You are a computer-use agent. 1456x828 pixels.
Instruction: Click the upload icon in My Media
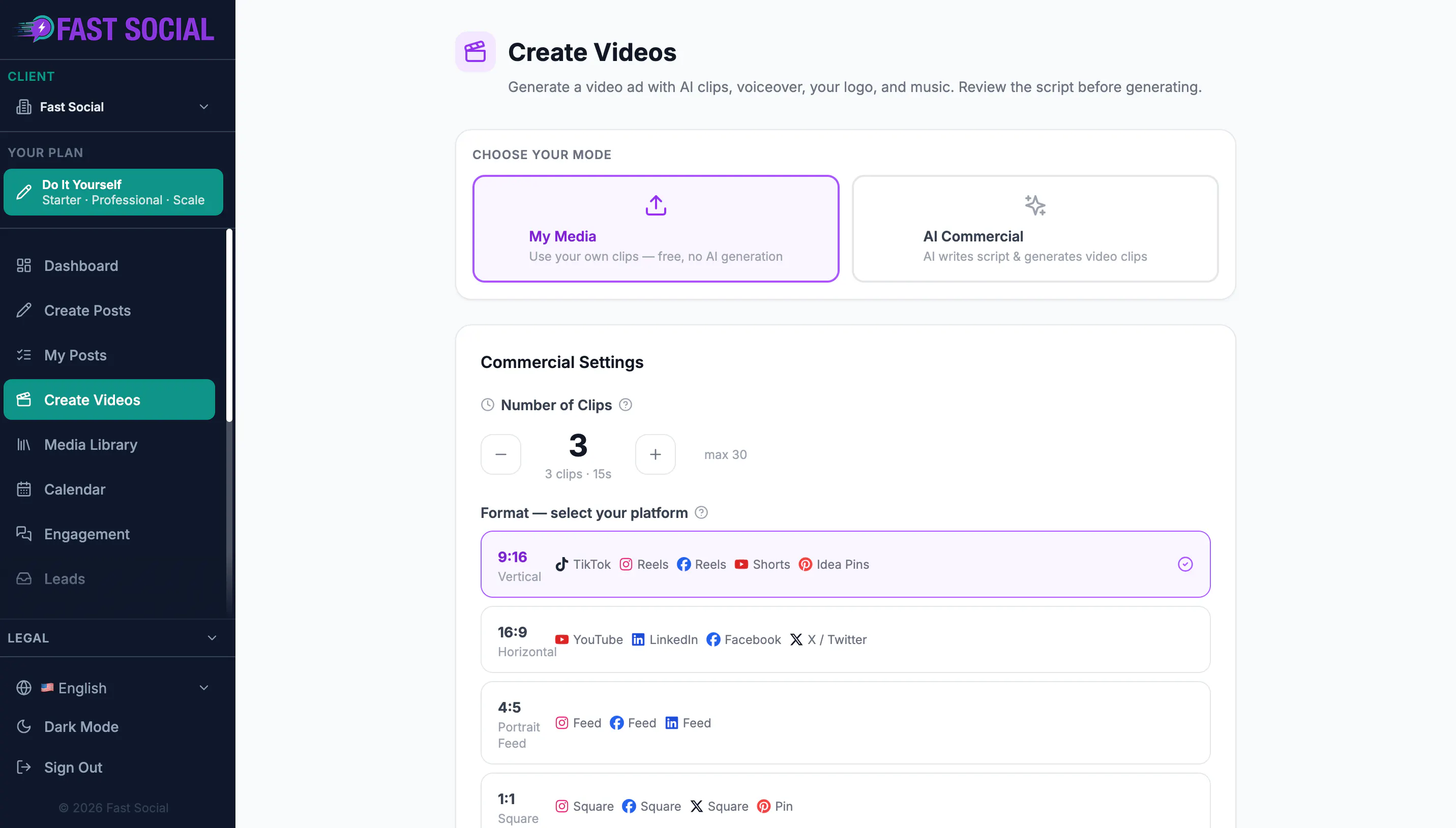(x=656, y=205)
